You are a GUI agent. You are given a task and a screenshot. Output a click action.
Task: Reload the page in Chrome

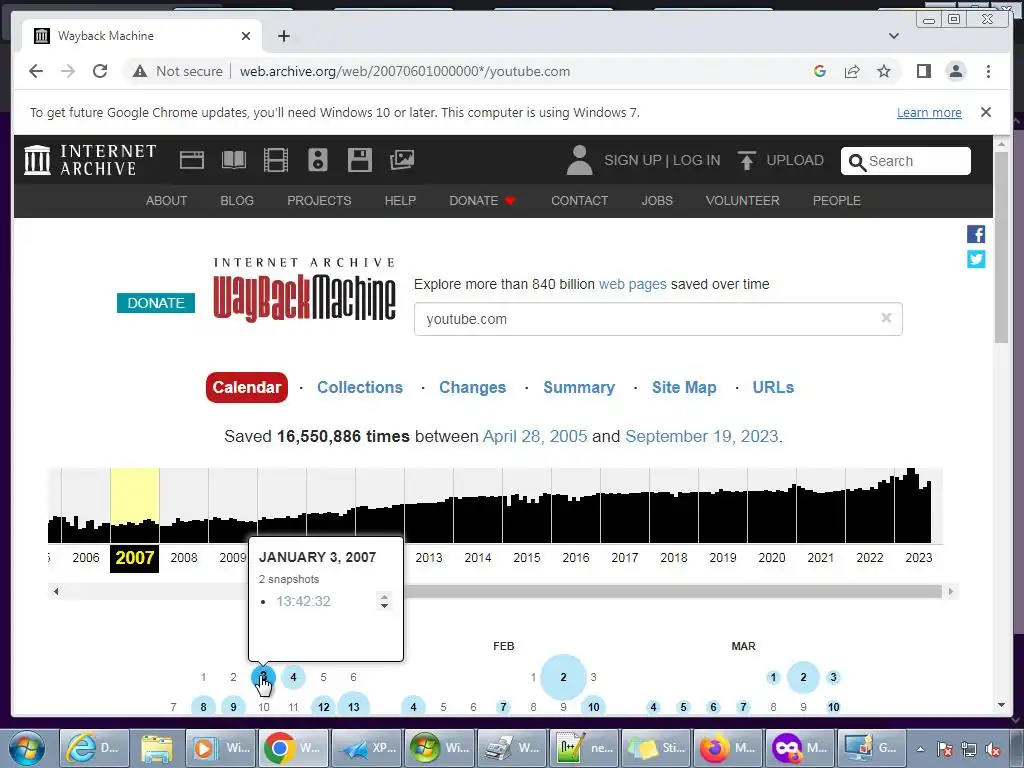click(100, 71)
